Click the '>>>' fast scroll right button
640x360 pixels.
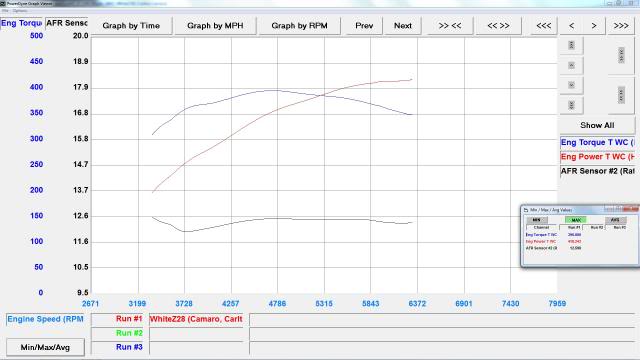click(x=621, y=26)
